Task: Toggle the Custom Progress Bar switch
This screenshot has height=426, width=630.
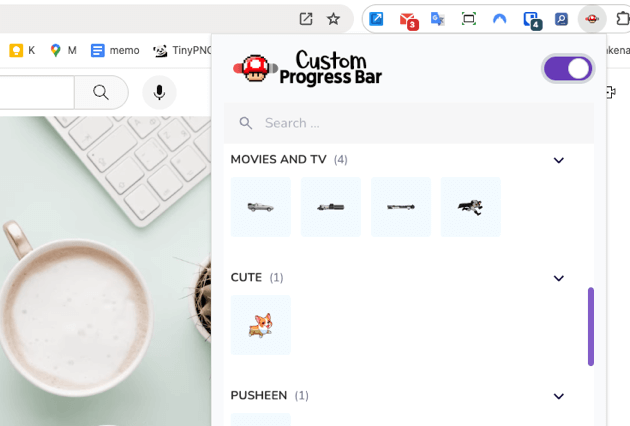Action: tap(568, 69)
